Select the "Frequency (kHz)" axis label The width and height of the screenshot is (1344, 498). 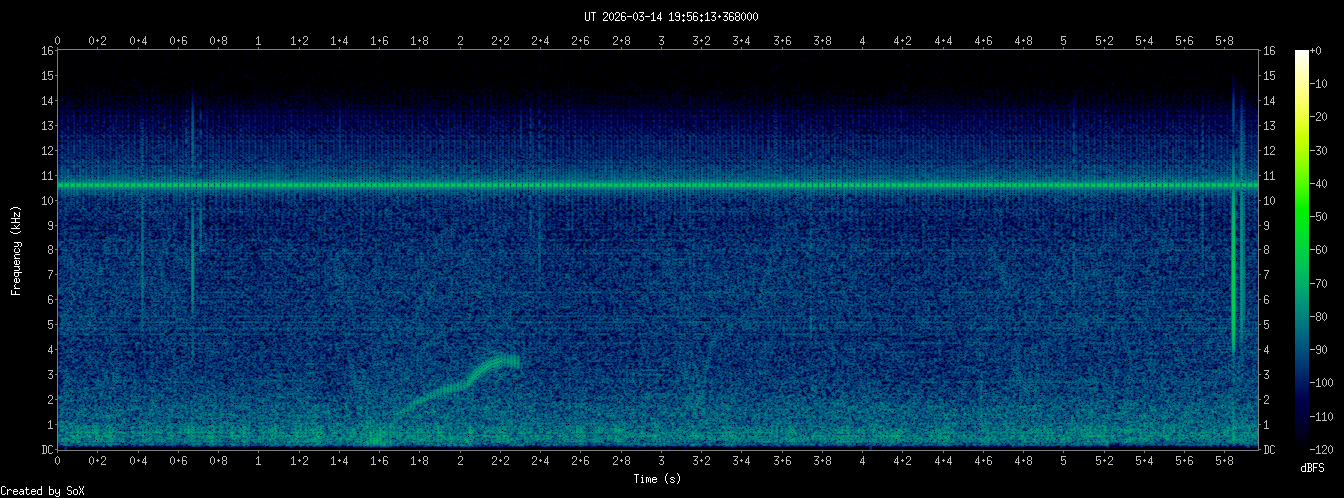point(16,249)
